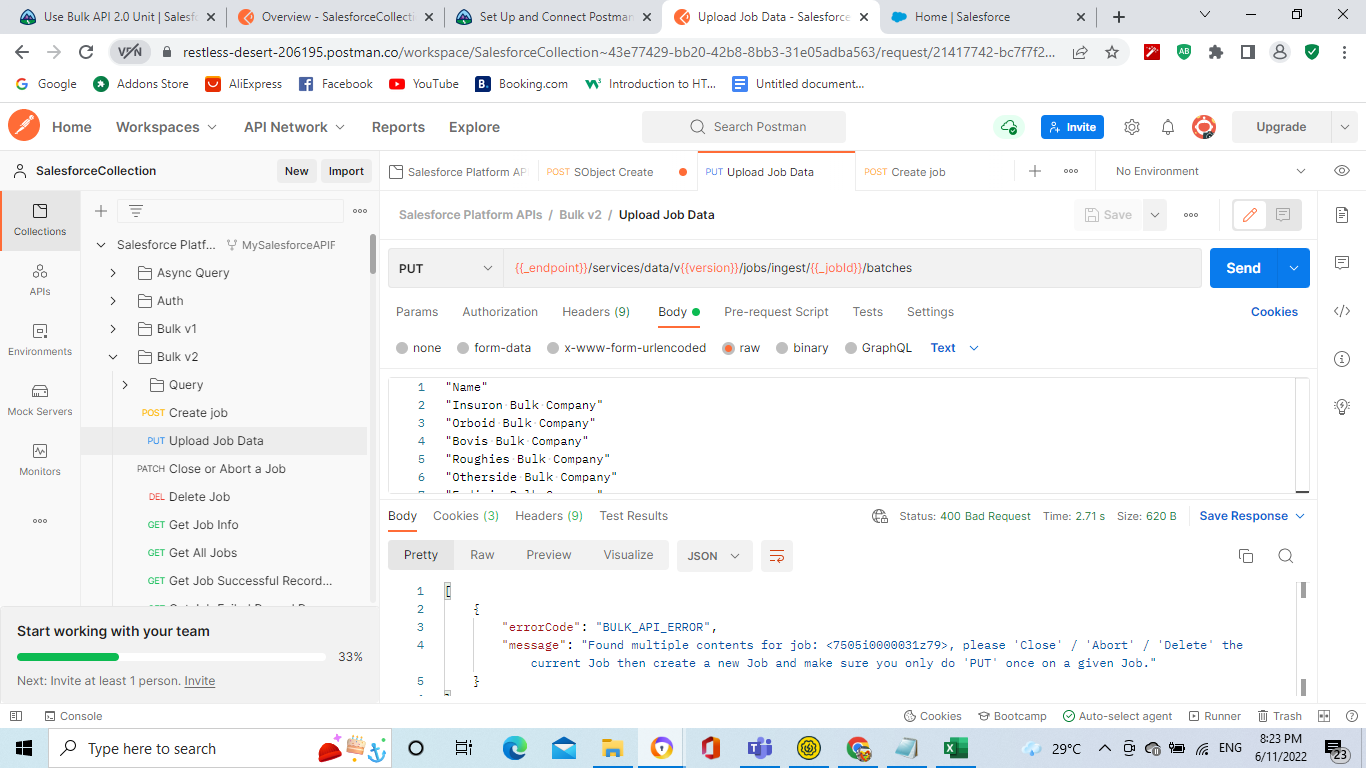Viewport: 1366px width, 768px height.
Task: Open the JSON response format dropdown
Action: [x=714, y=556]
